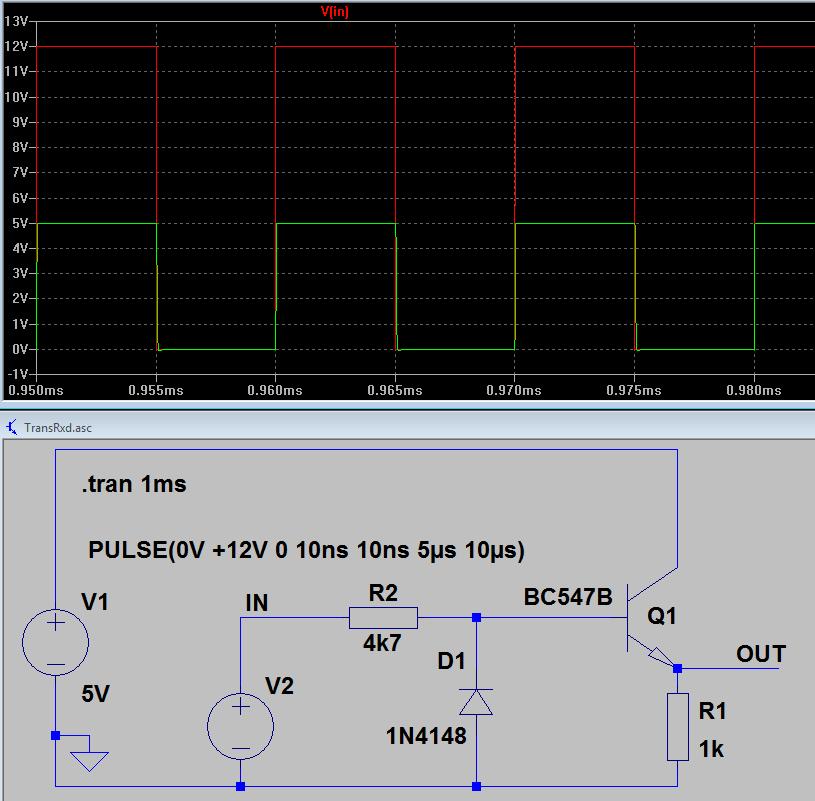Select the .tran 1ms simulation directive
Image resolution: width=815 pixels, height=801 pixels.
tap(134, 484)
